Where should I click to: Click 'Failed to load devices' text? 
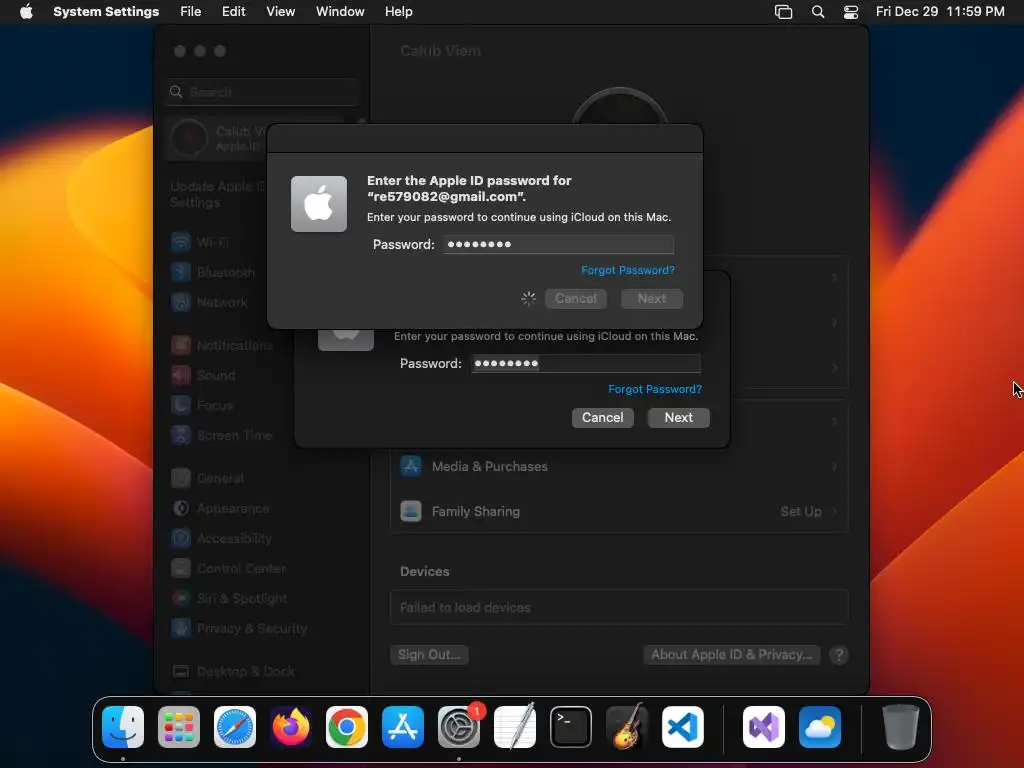pos(465,607)
